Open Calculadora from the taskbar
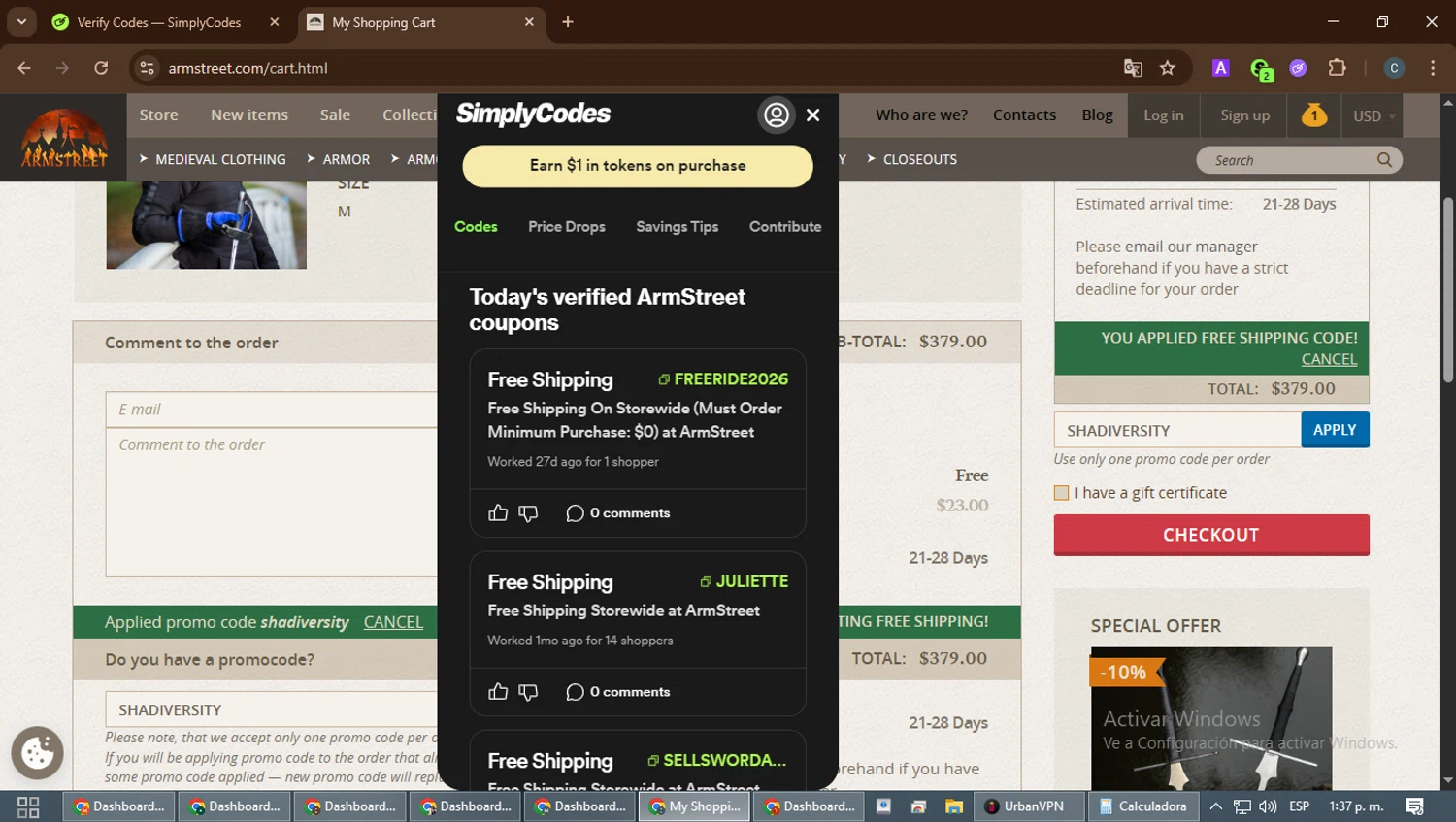This screenshot has width=1456, height=822. click(1143, 806)
